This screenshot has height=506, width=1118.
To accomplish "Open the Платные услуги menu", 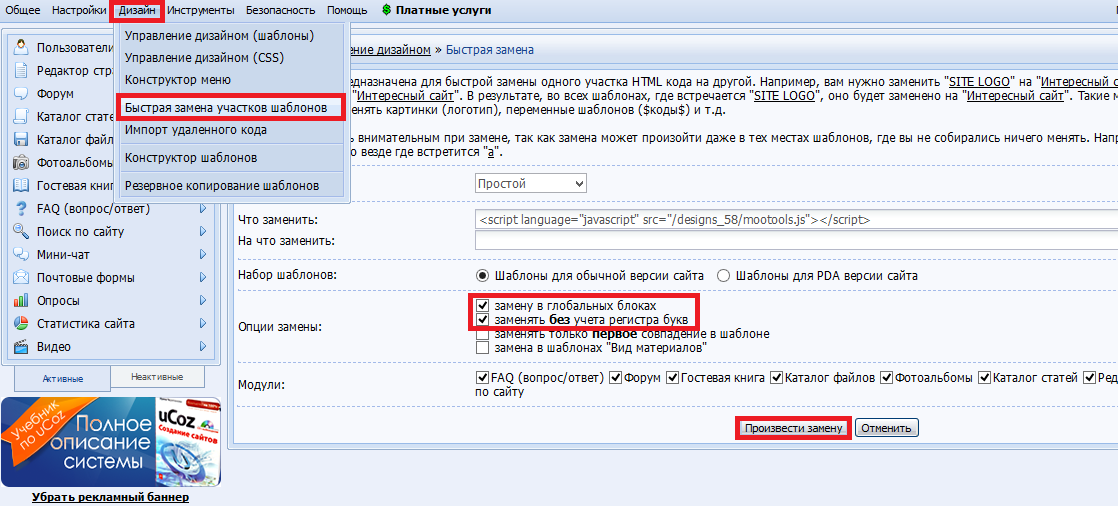I will click(443, 10).
